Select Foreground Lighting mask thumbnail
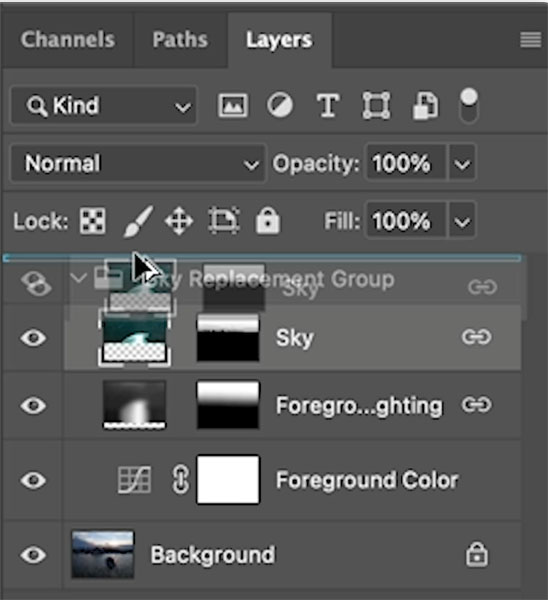Image resolution: width=548 pixels, height=600 pixels. coord(228,405)
